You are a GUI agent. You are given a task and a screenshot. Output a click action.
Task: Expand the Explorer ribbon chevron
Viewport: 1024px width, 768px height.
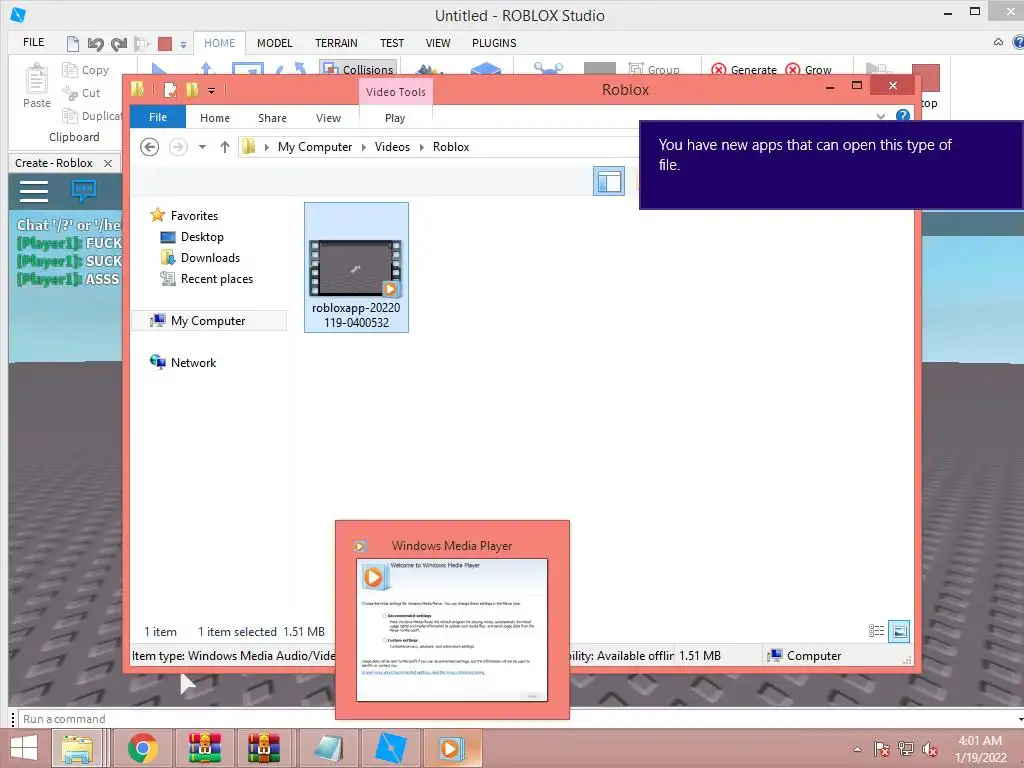click(x=881, y=116)
